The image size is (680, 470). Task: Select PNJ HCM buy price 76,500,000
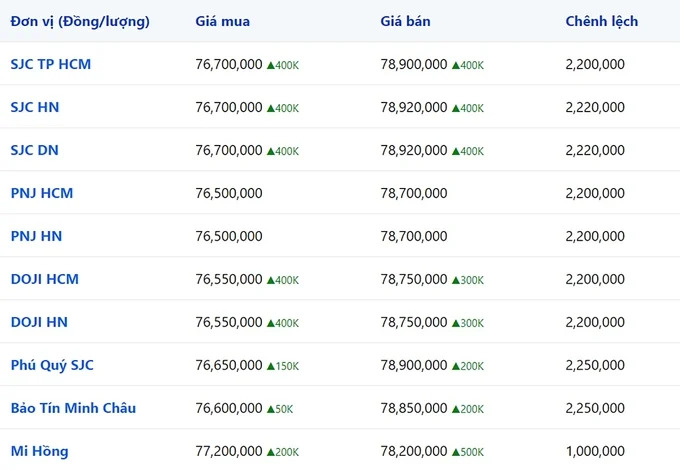pos(229,193)
